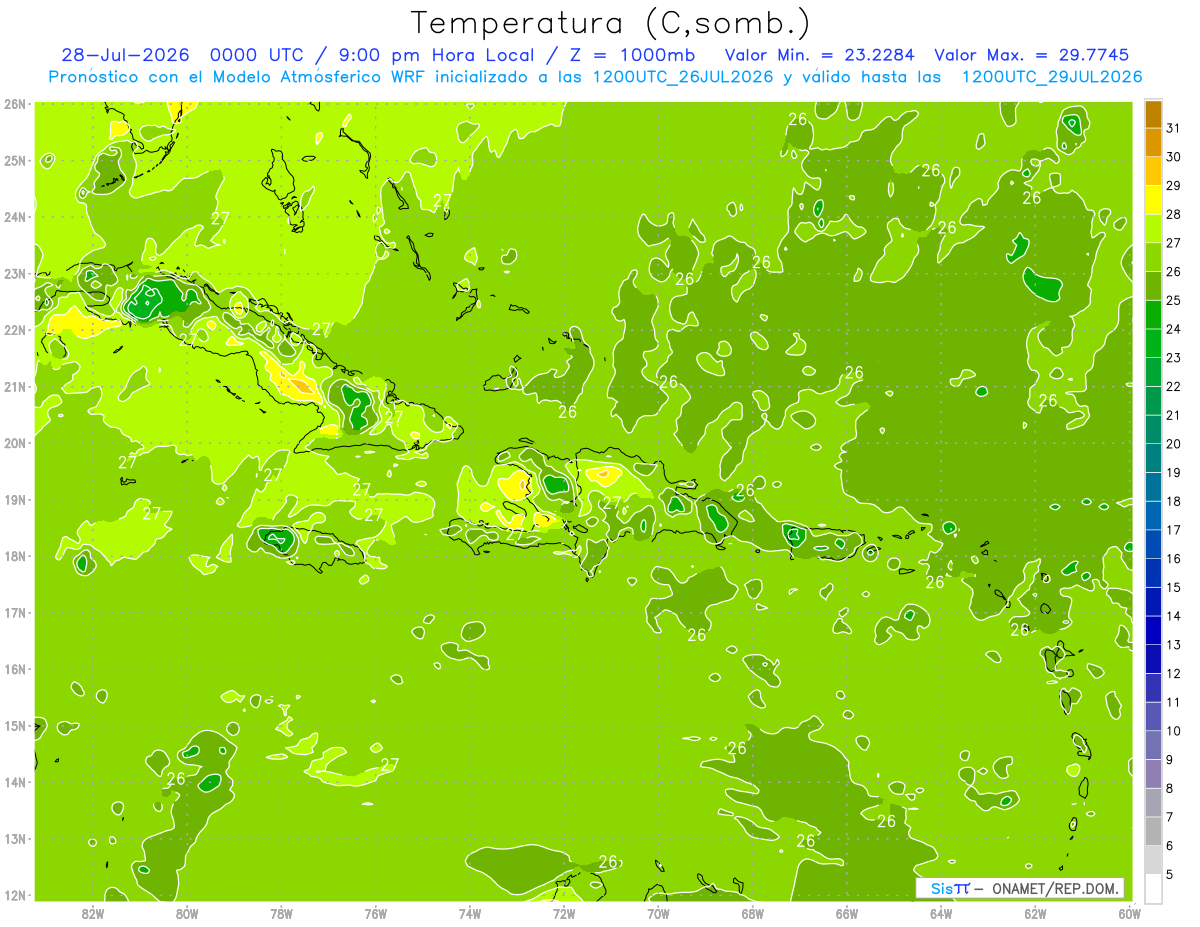The width and height of the screenshot is (1200, 927).
Task: Click longitude axis label '82W'
Action: pyautogui.click(x=93, y=913)
